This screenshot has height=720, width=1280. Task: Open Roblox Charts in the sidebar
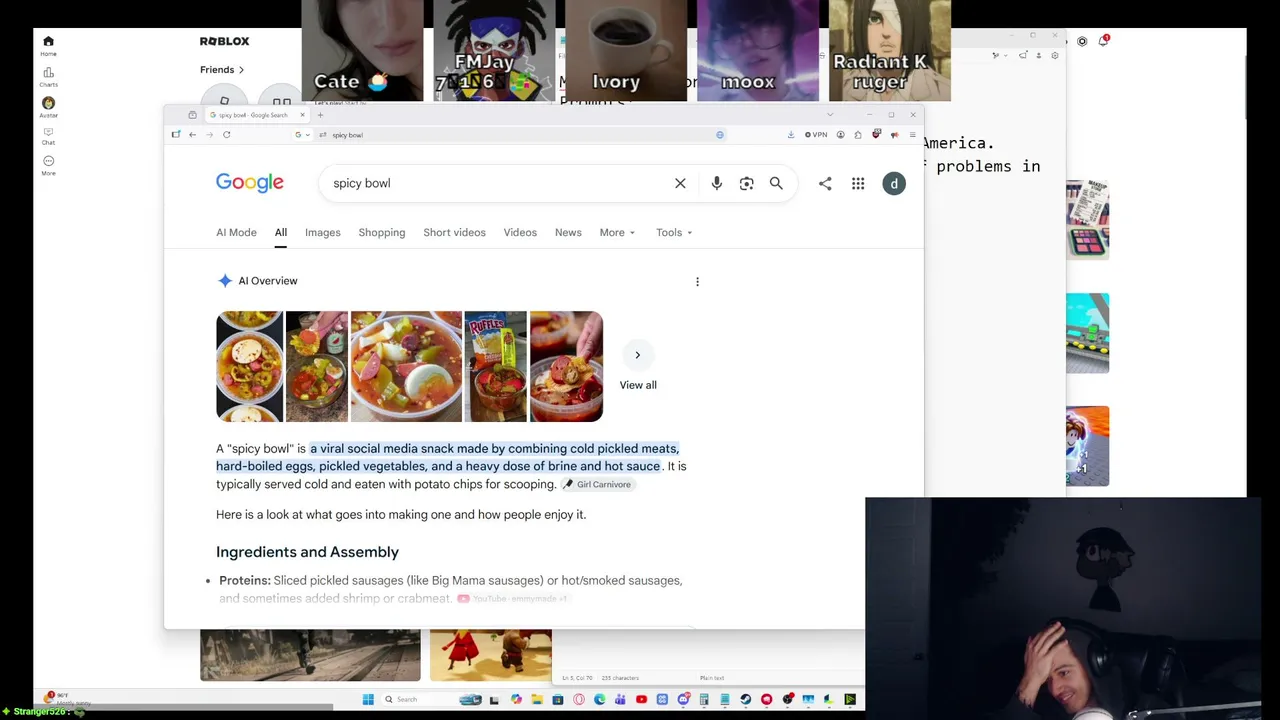[48, 76]
